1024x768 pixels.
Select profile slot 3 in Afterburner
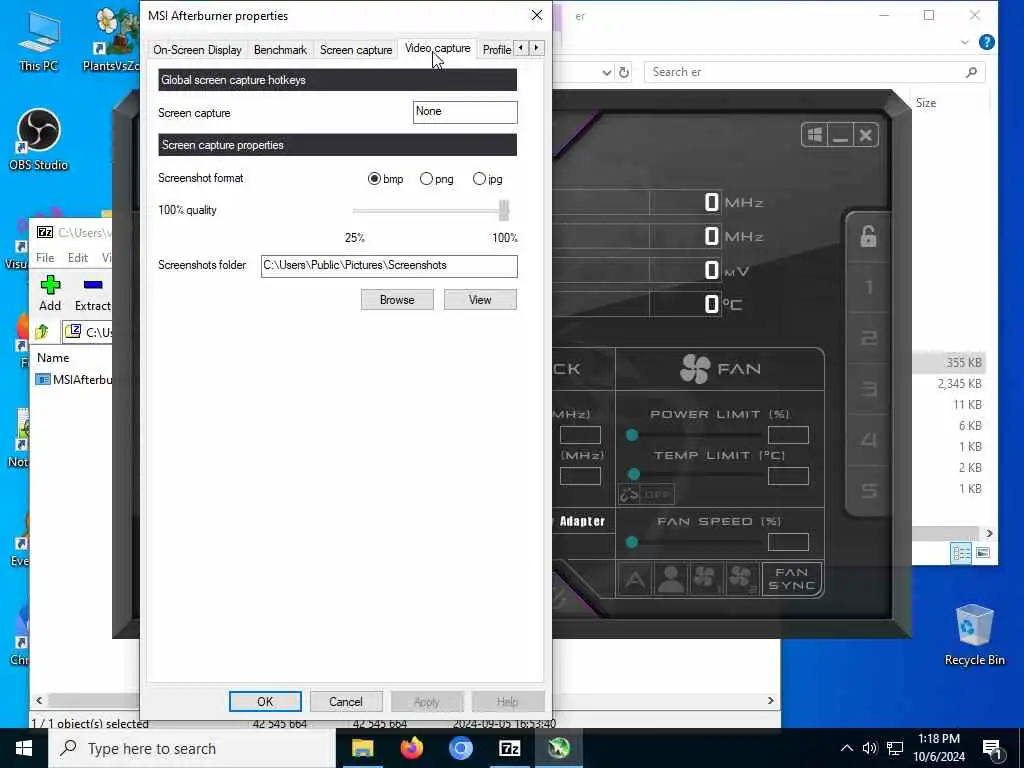tap(869, 389)
